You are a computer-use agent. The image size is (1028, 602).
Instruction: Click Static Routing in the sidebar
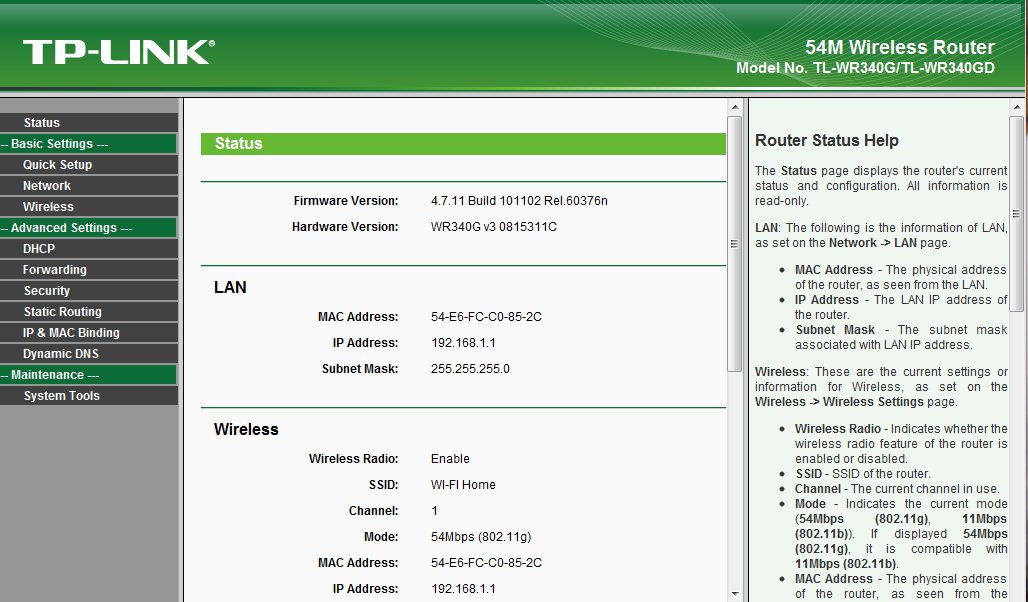click(x=62, y=312)
